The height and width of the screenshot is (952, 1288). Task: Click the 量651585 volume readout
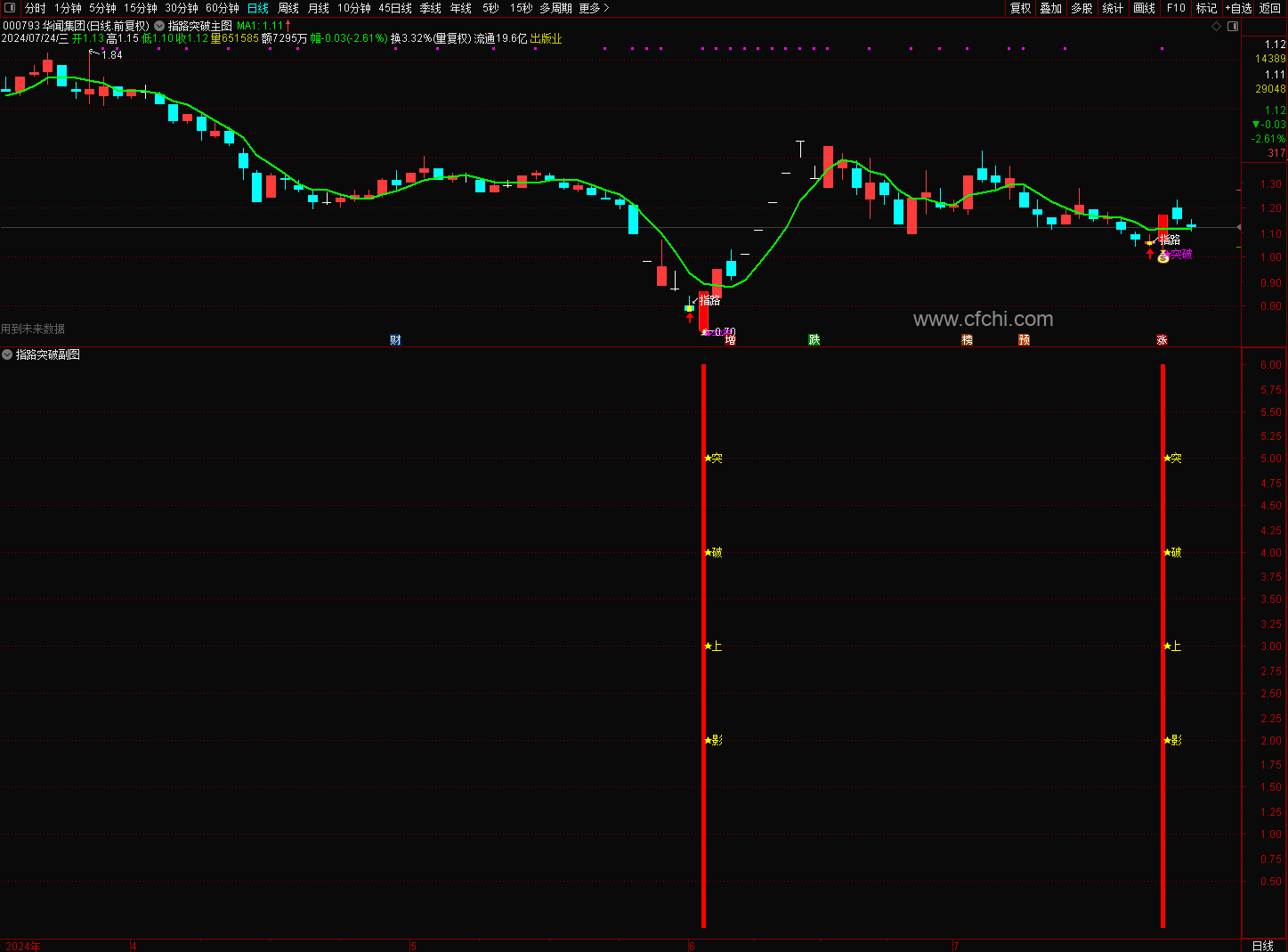point(235,39)
